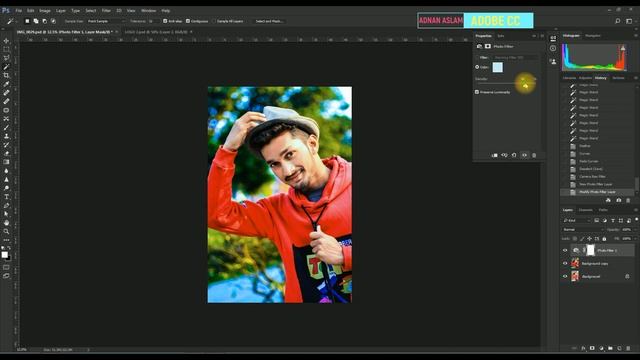Screen dimensions: 640x360
Task: Open layer blend mode Normal dropdown
Action: coord(583,230)
